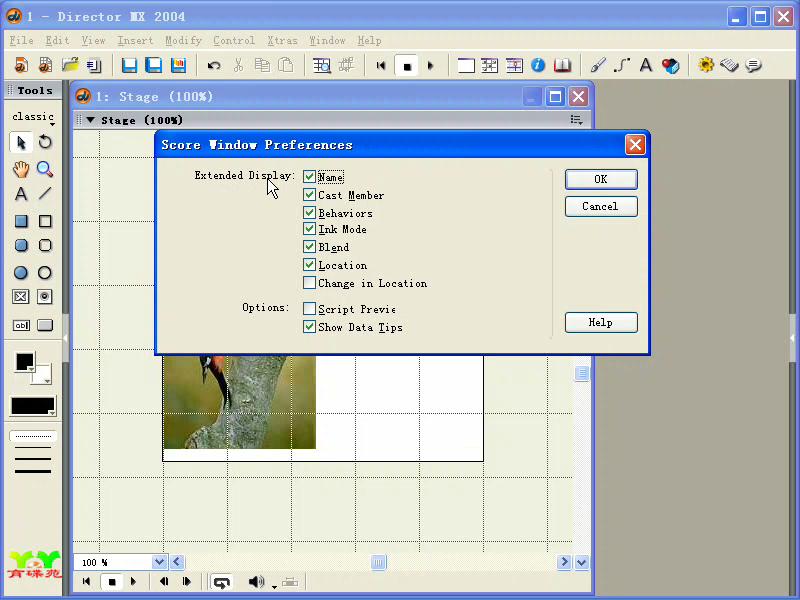This screenshot has width=800, height=600.
Task: Collapse the Stage panel triangle
Action: tap(90, 120)
